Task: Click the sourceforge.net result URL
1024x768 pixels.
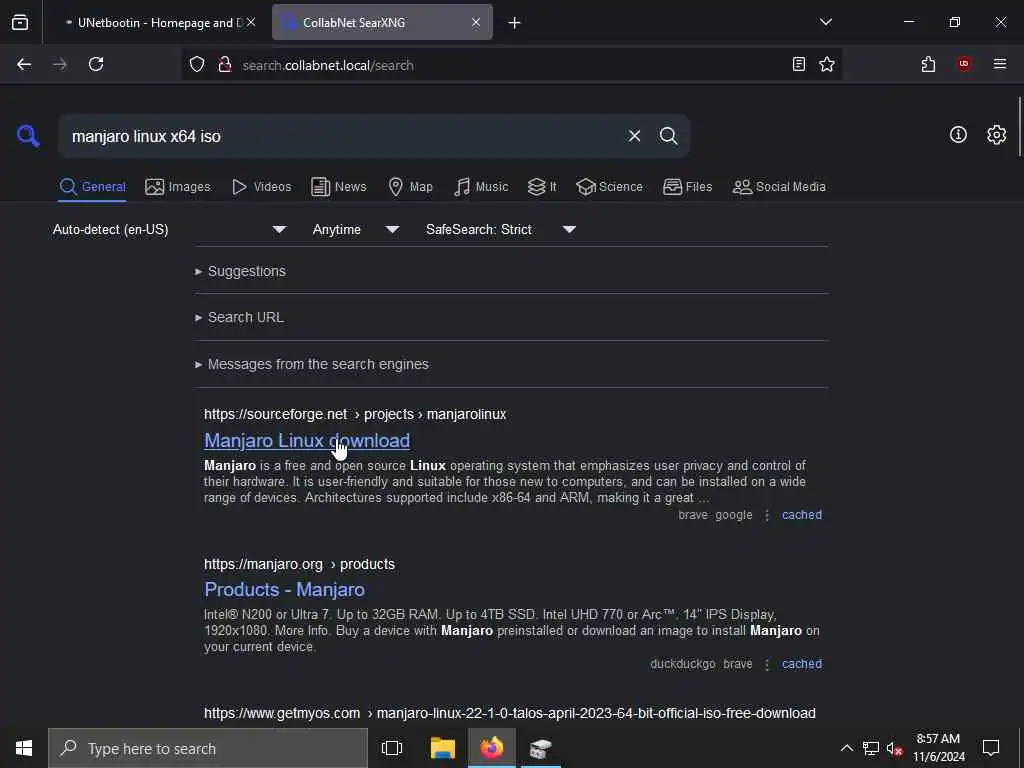Action: [355, 414]
